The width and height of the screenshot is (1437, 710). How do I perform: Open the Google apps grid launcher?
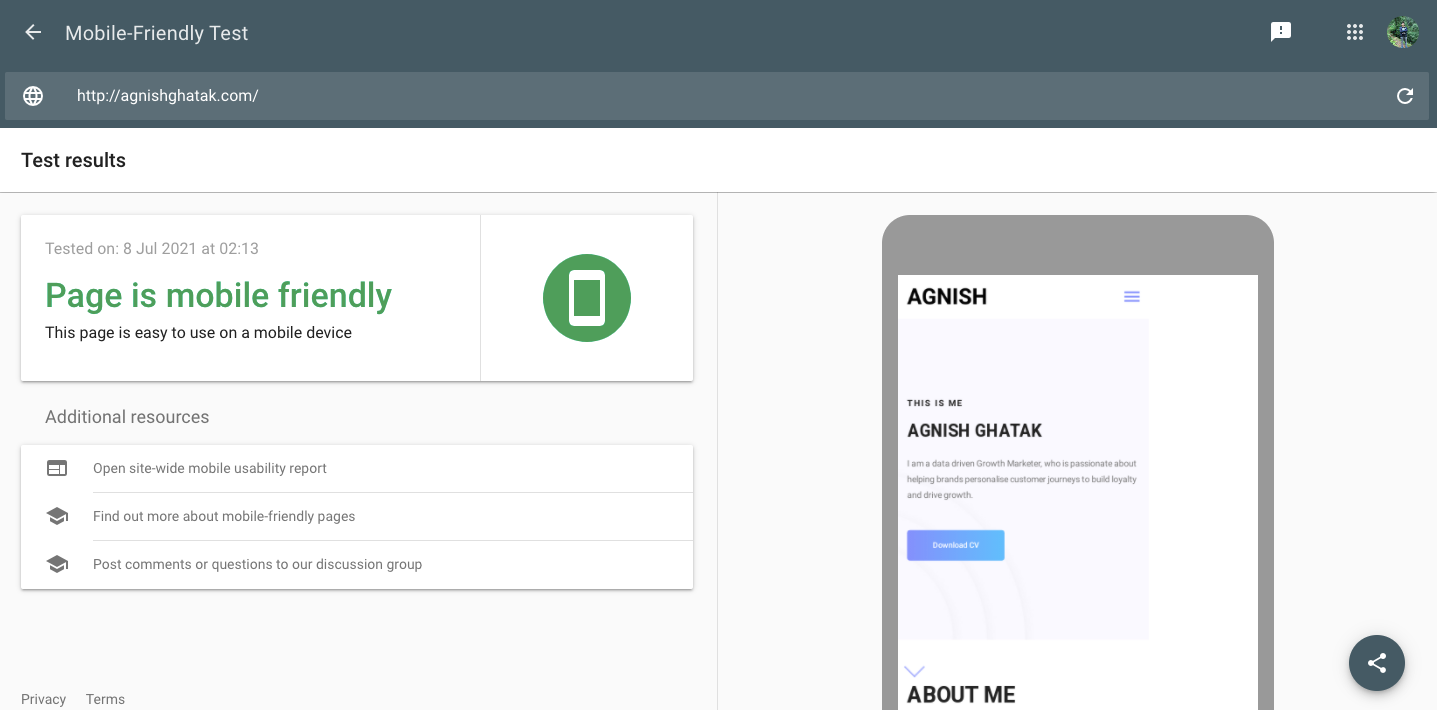click(1355, 31)
